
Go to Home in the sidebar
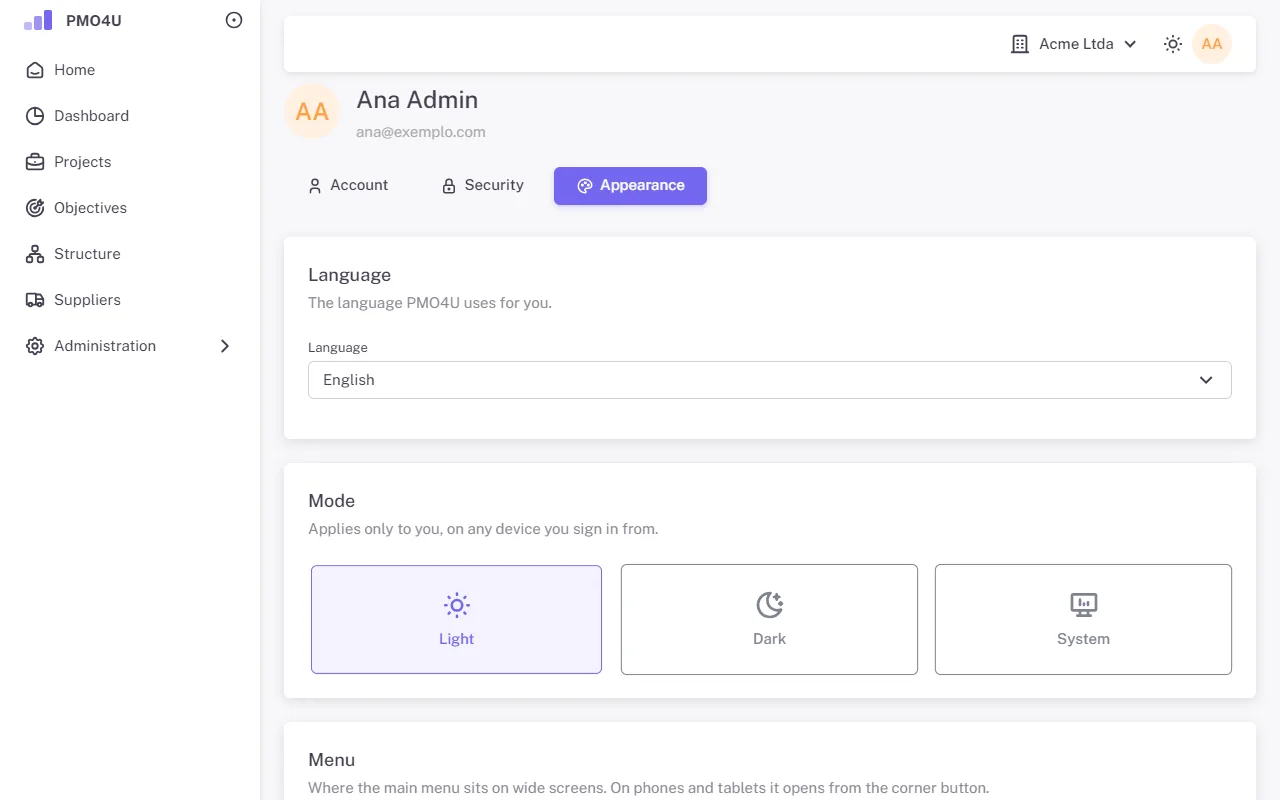[x=130, y=70]
